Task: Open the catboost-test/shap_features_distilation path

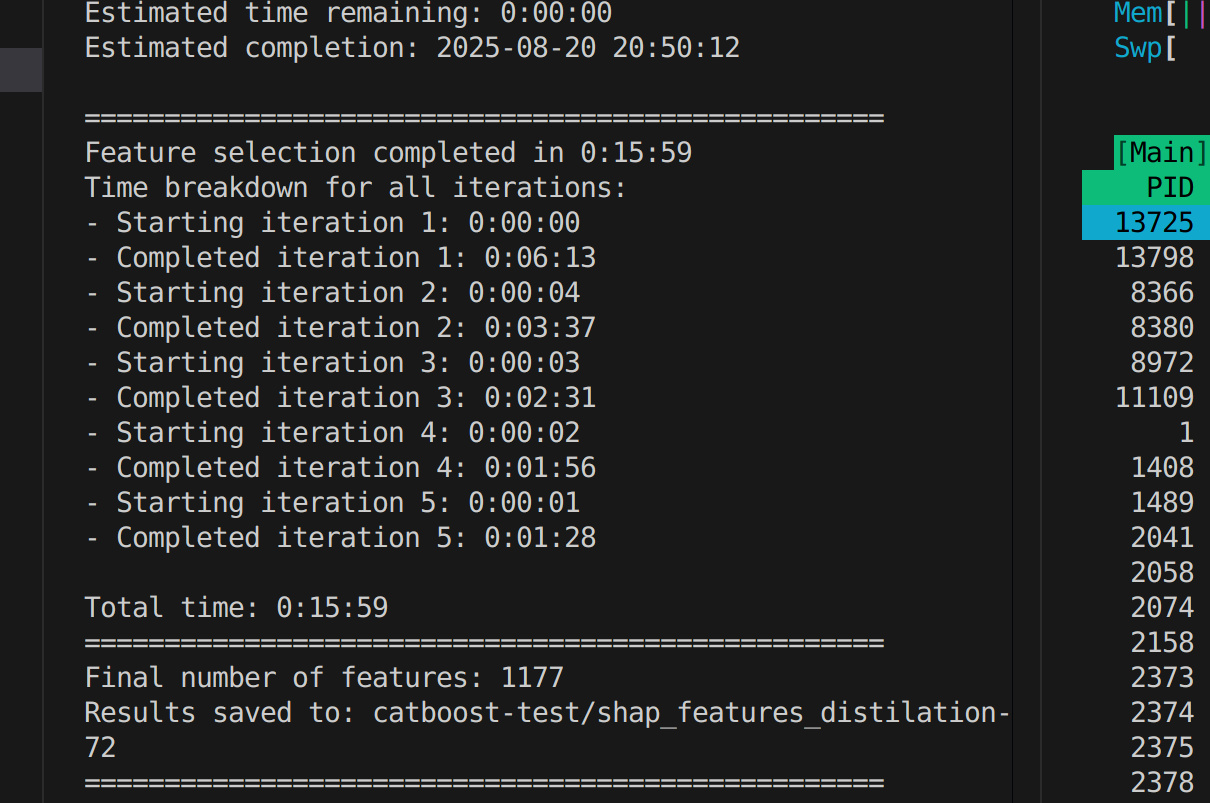Action: click(690, 713)
